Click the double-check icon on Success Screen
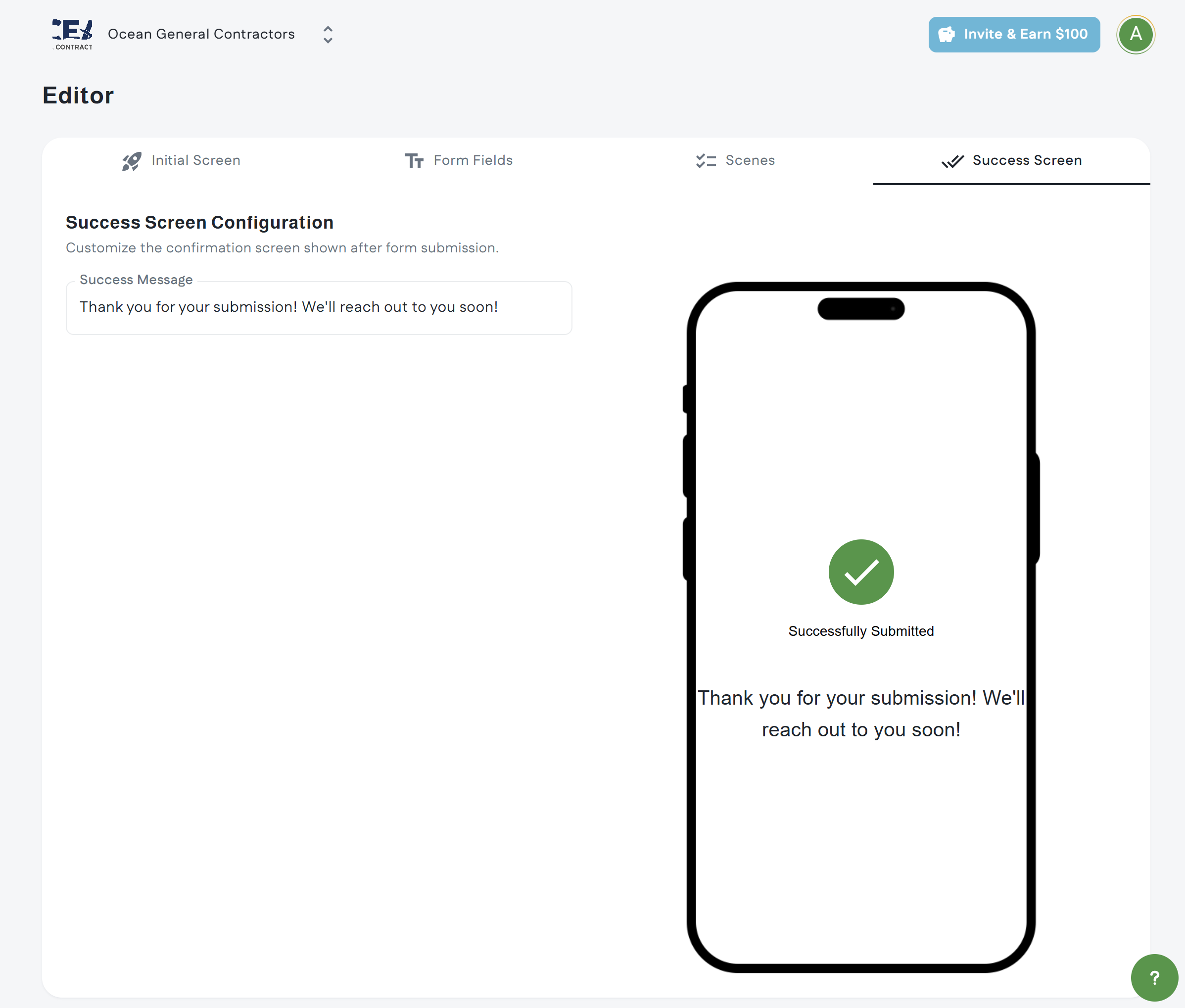The width and height of the screenshot is (1185, 1008). coord(952,161)
